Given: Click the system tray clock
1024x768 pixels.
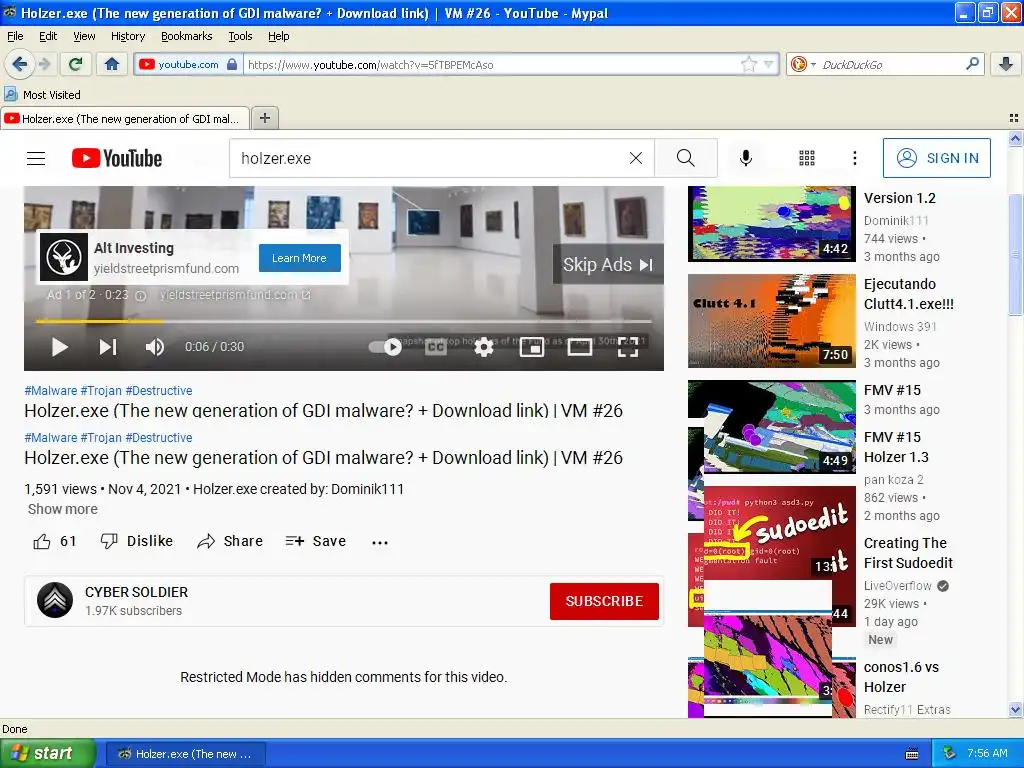Looking at the screenshot, I should click(987, 753).
